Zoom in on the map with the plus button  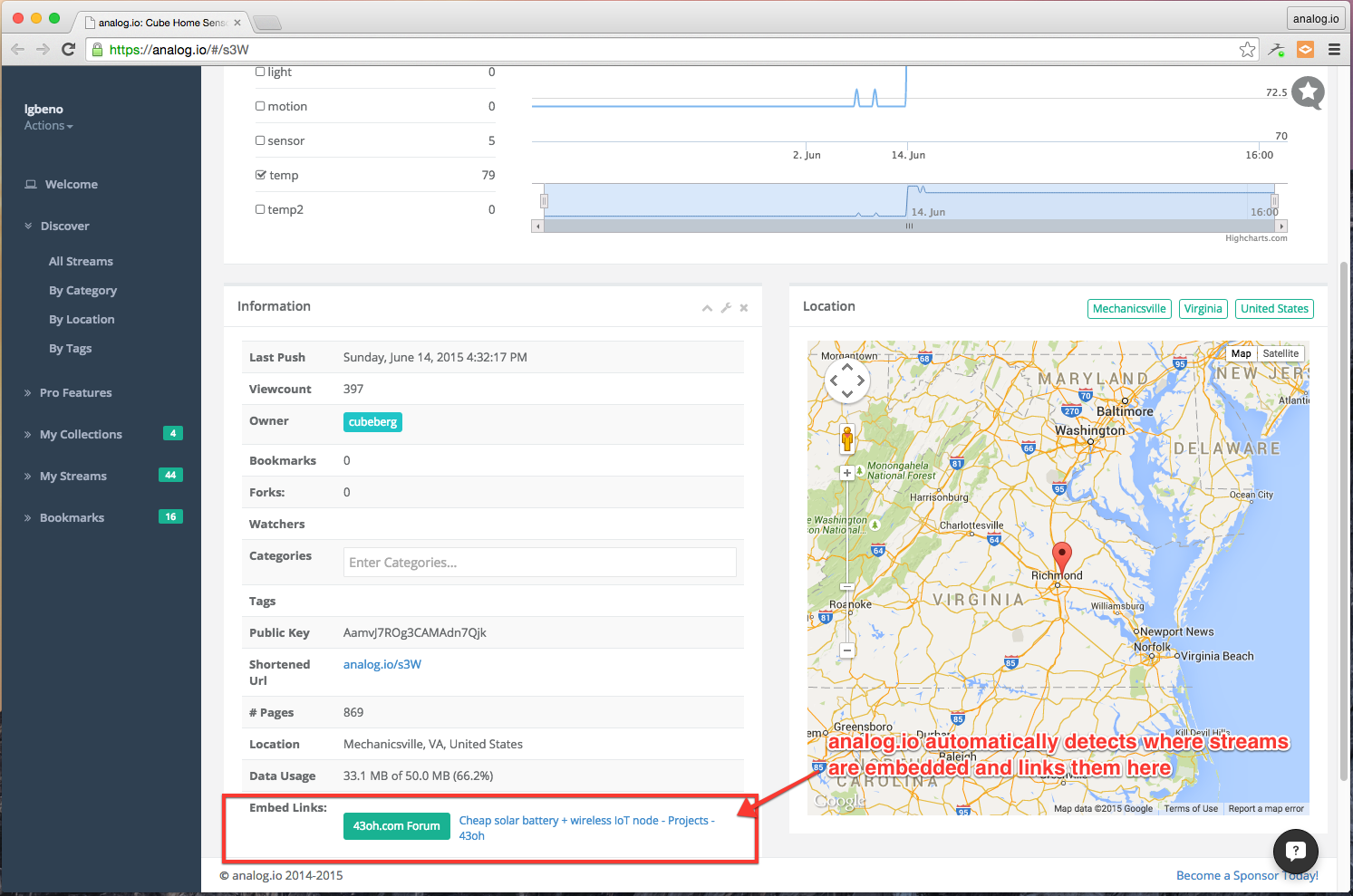coord(847,473)
